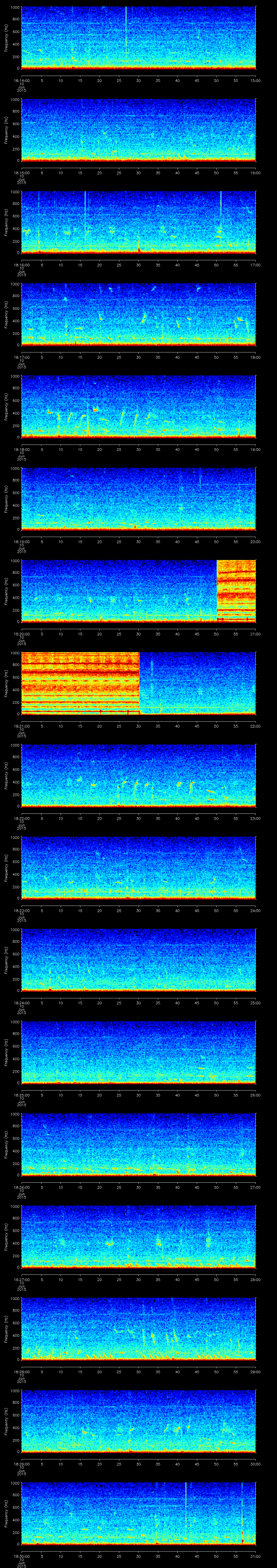Select the "18:21:00" start time label
The height and width of the screenshot is (1568, 277).
pyautogui.click(x=21, y=726)
